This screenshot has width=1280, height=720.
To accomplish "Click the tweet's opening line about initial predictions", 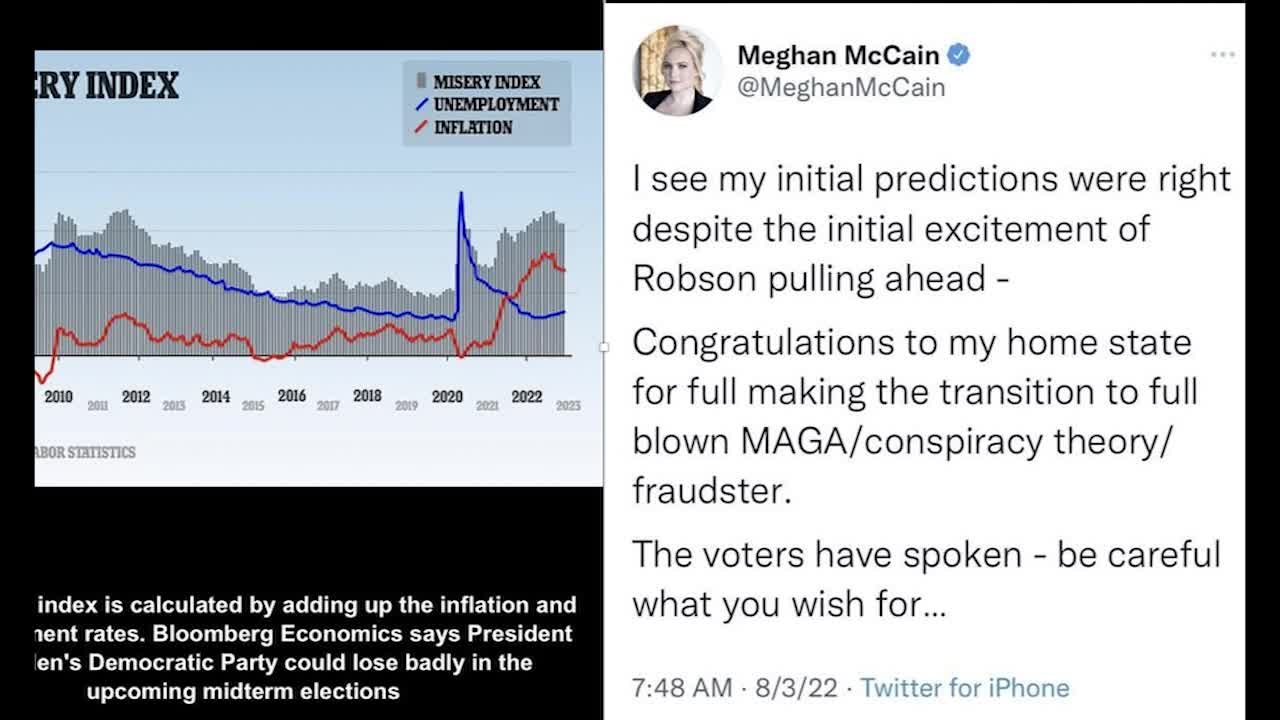I will pyautogui.click(x=931, y=179).
